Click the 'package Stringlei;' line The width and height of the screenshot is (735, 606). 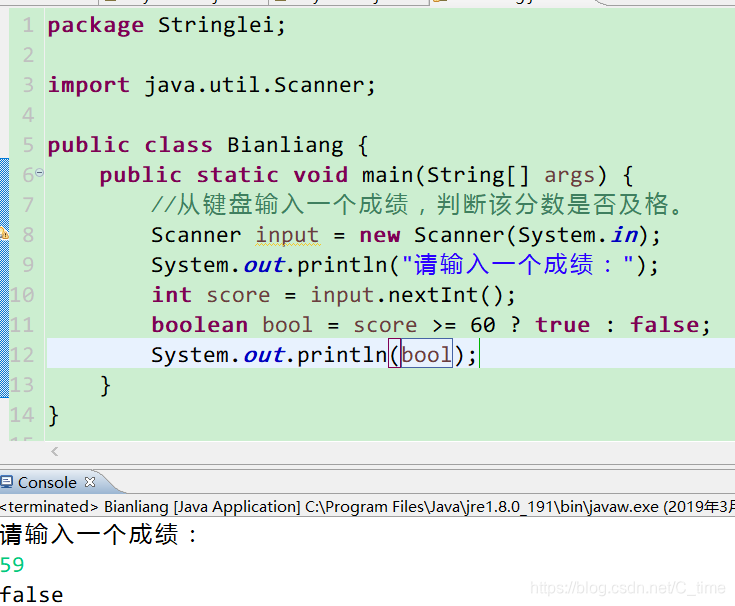[166, 25]
